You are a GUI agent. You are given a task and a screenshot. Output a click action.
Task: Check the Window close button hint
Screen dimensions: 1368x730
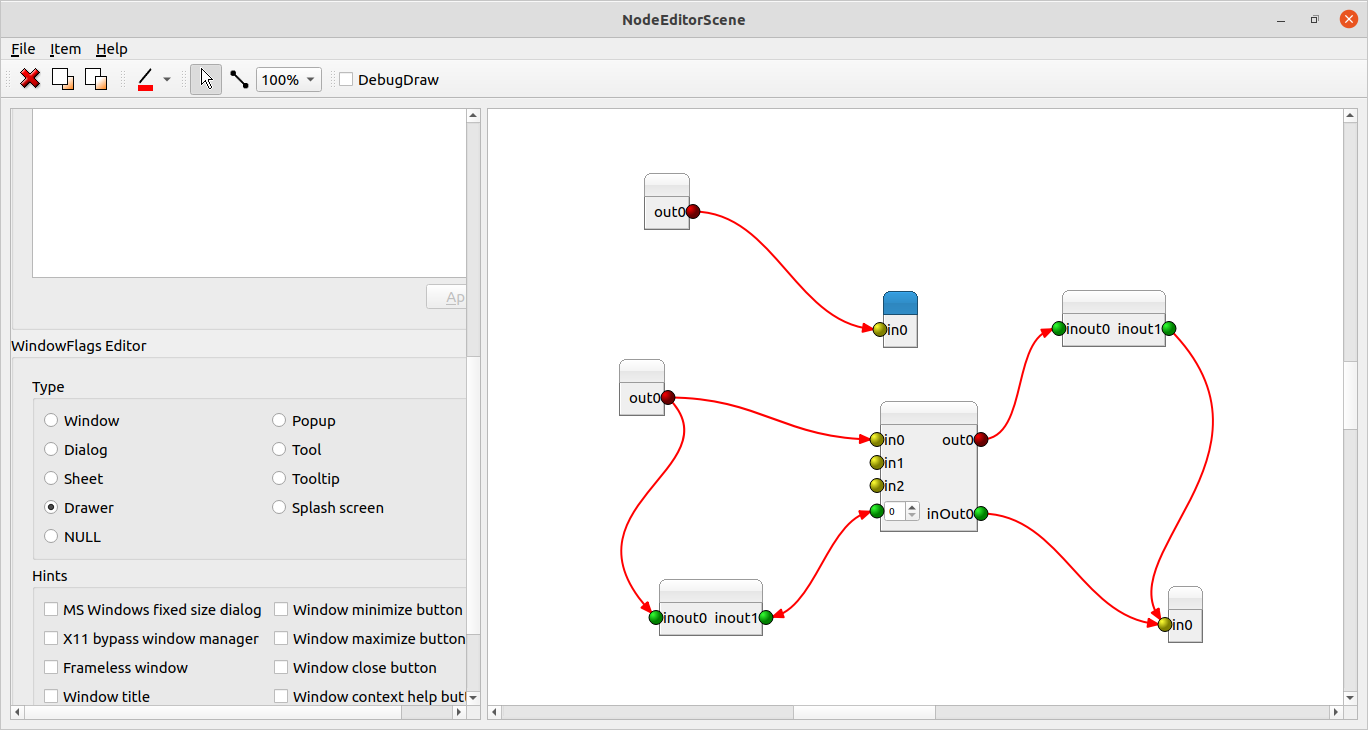(281, 668)
